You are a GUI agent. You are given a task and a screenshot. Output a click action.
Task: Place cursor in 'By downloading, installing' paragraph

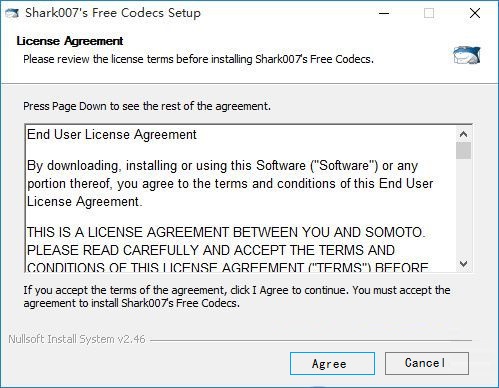[230, 184]
